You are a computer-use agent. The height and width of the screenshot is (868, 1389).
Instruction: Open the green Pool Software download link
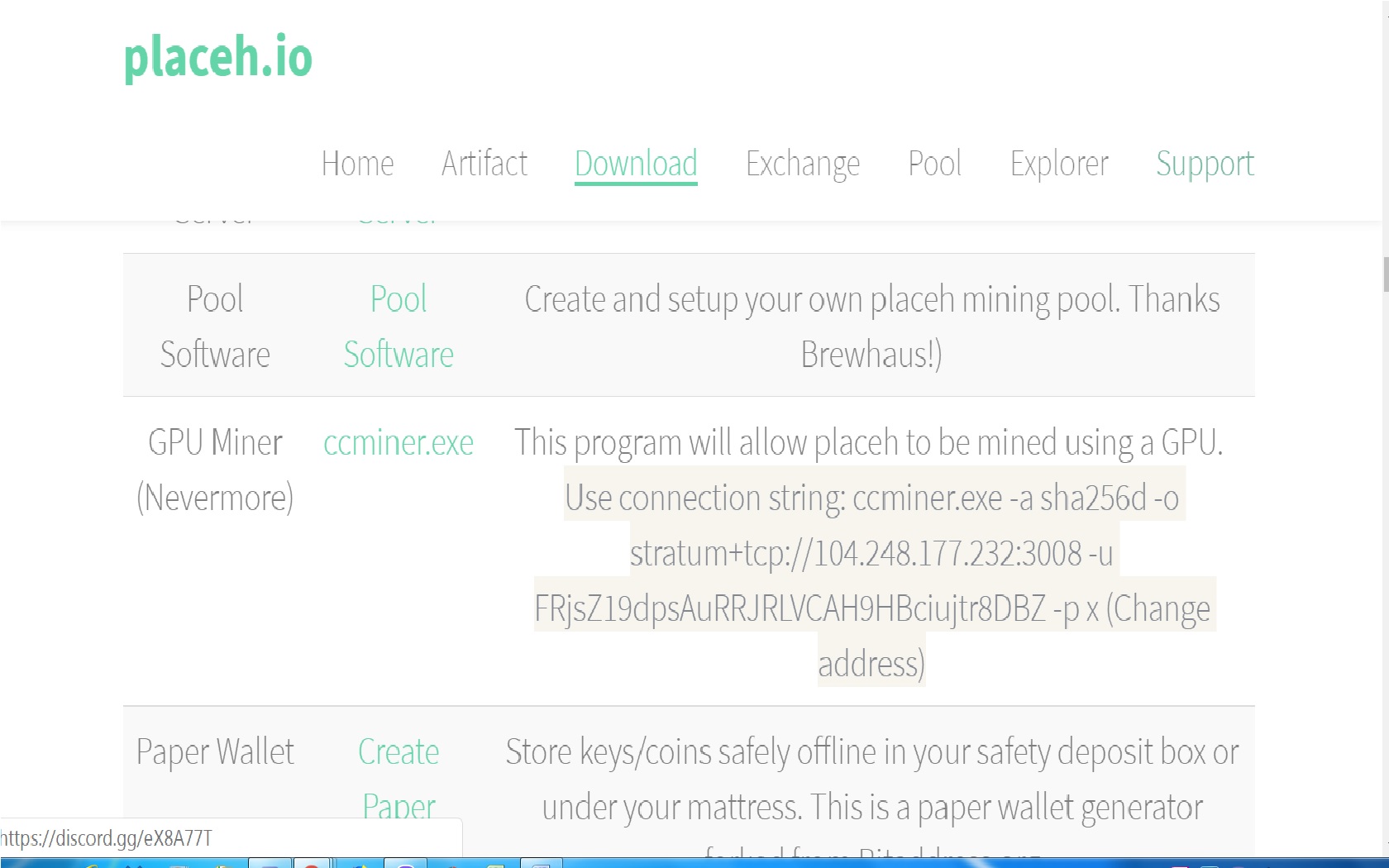[x=399, y=327]
